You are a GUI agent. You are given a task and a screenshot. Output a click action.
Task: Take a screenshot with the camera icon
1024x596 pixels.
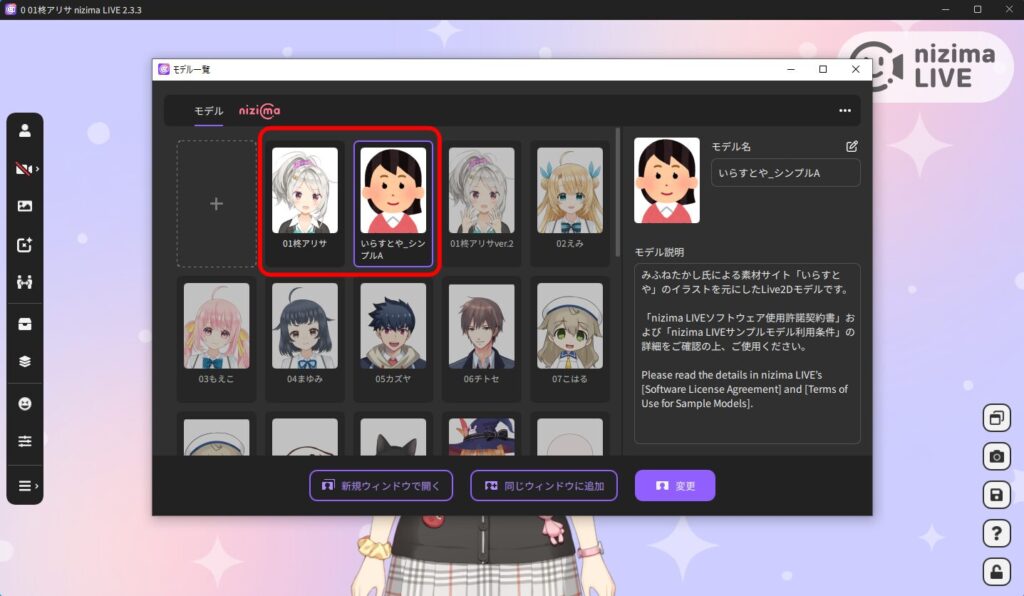(x=997, y=457)
